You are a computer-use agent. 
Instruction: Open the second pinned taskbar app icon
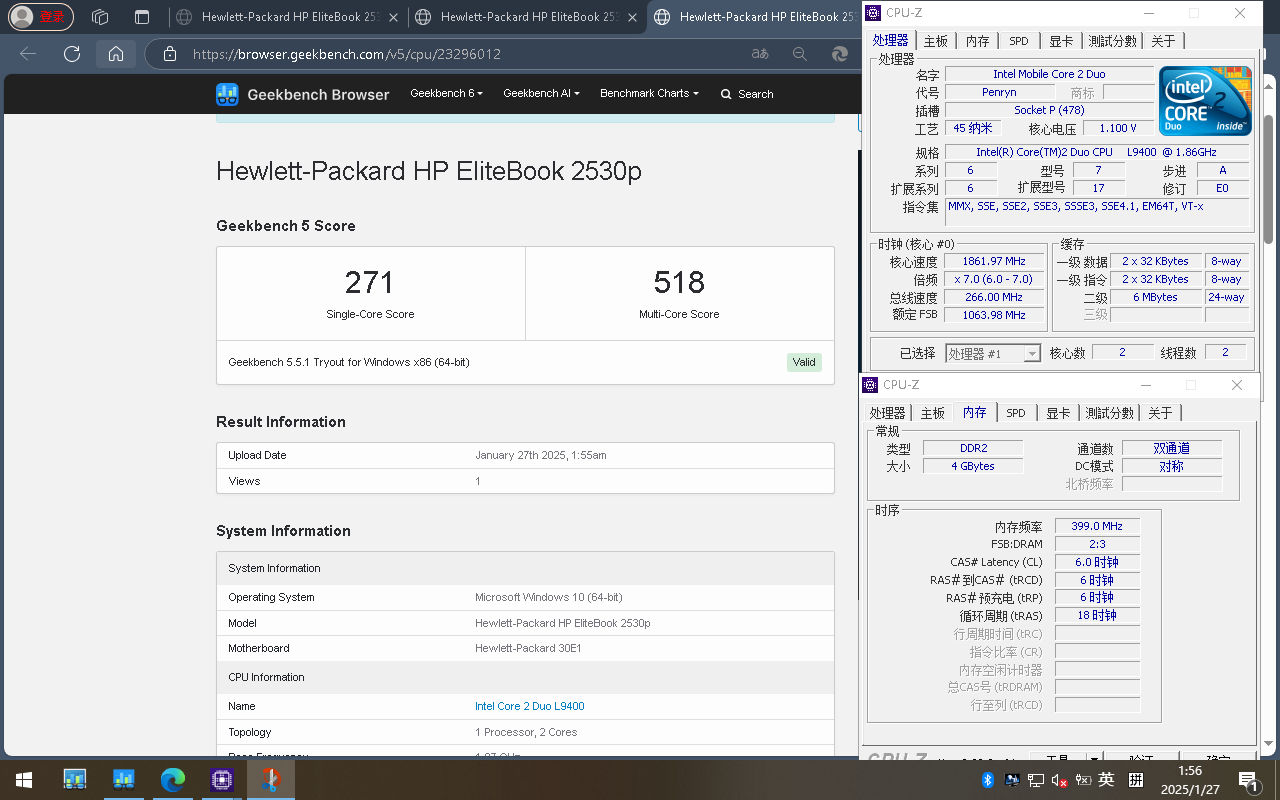(x=124, y=779)
